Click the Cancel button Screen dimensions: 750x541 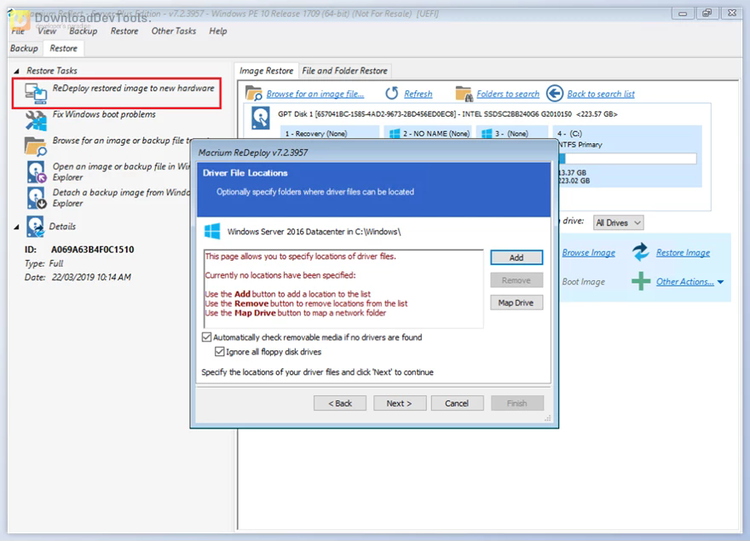[457, 403]
